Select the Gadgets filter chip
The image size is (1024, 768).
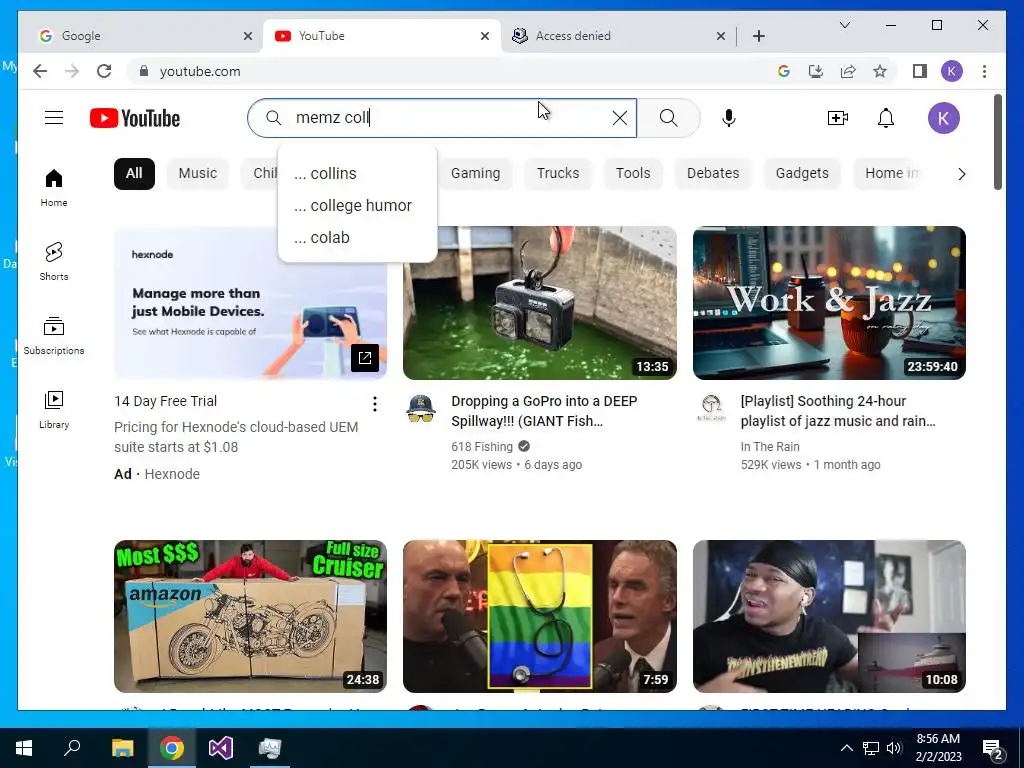click(802, 174)
